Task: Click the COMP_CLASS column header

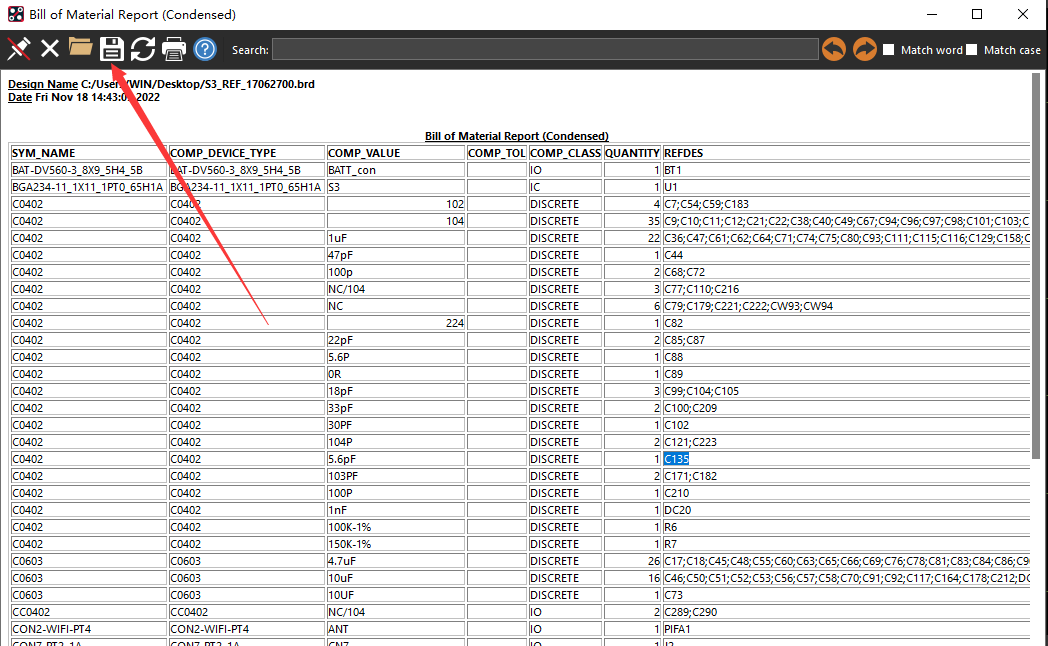Action: pyautogui.click(x=565, y=153)
